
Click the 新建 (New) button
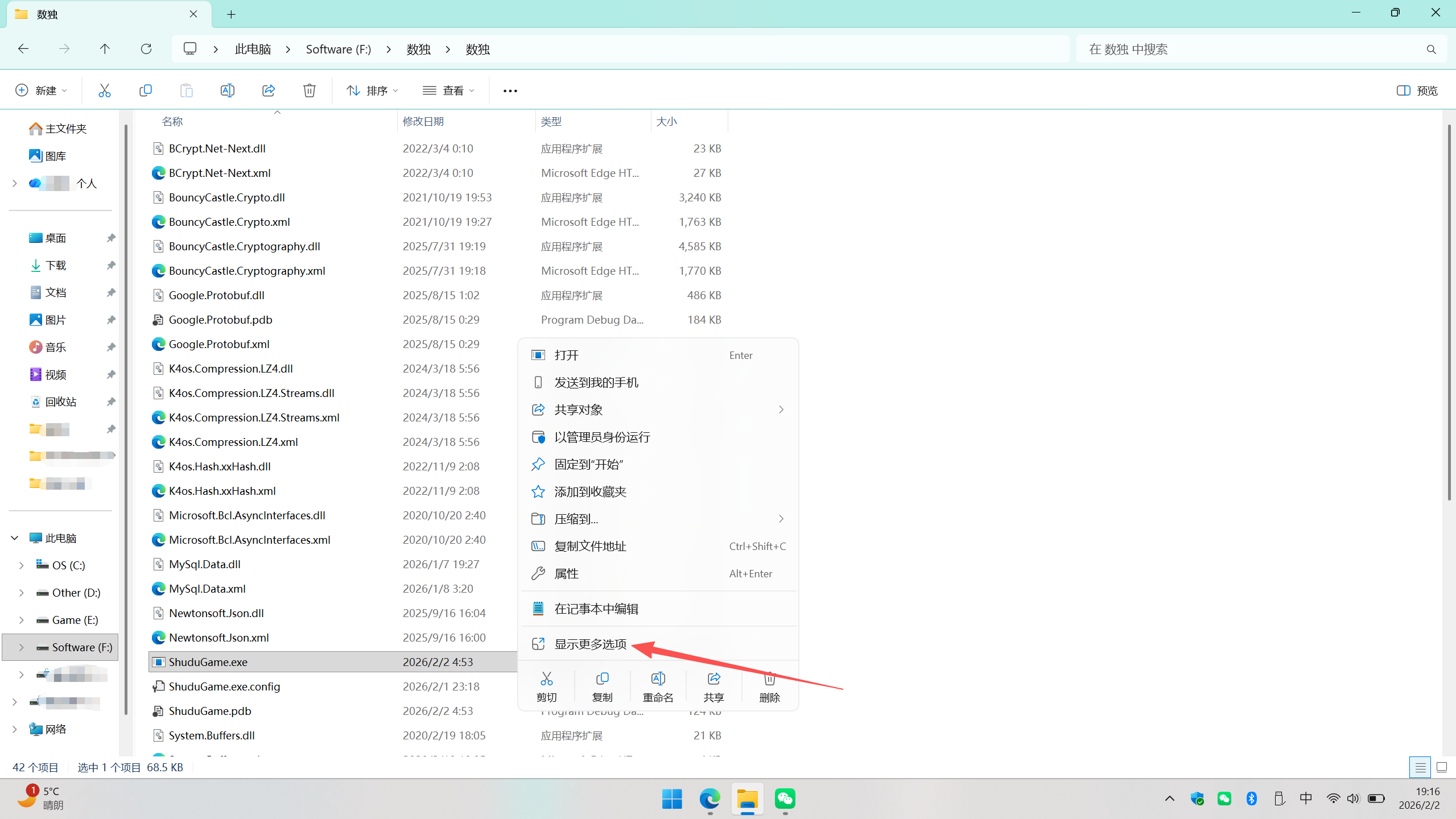click(41, 90)
